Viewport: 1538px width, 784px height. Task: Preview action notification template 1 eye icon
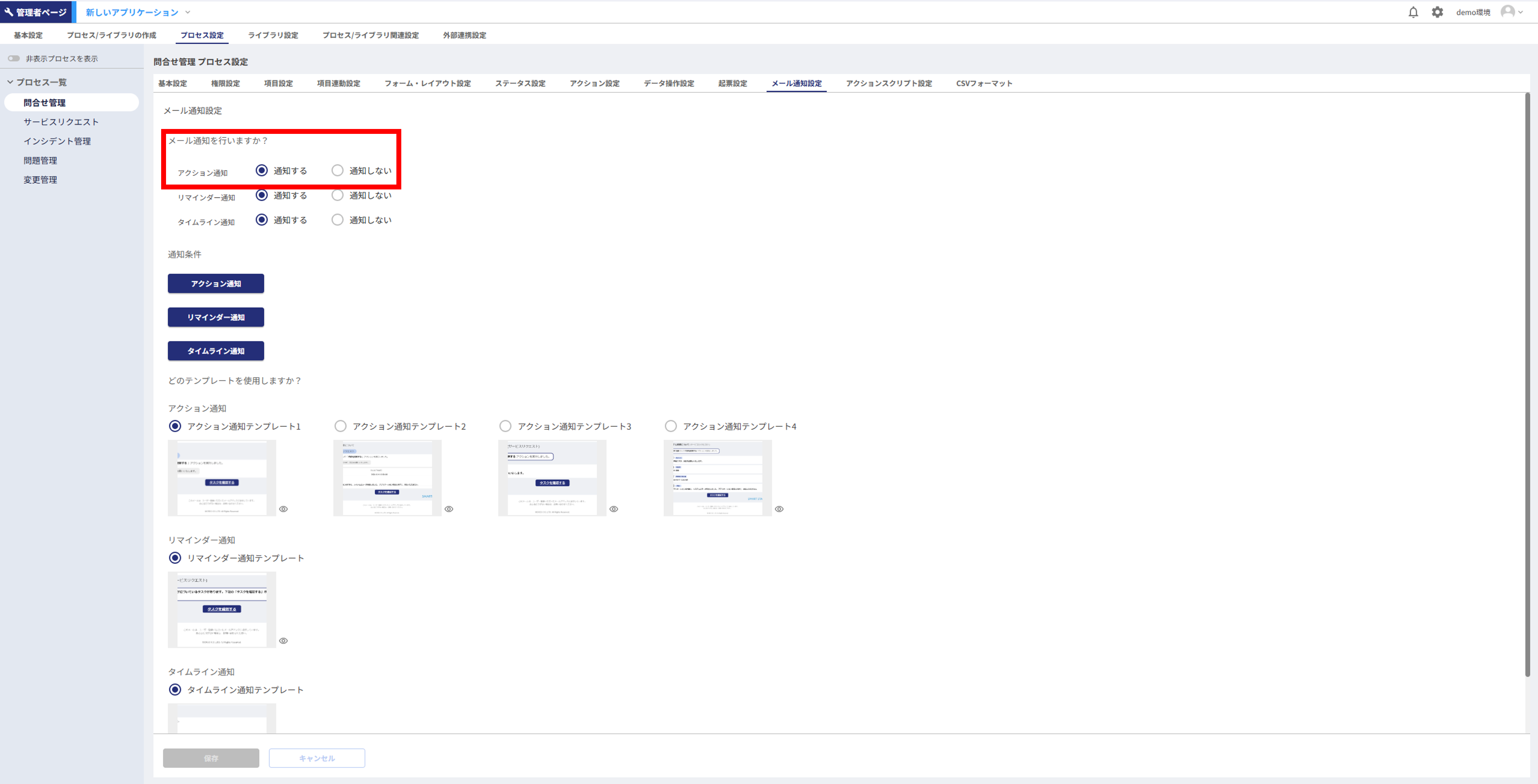tap(283, 509)
